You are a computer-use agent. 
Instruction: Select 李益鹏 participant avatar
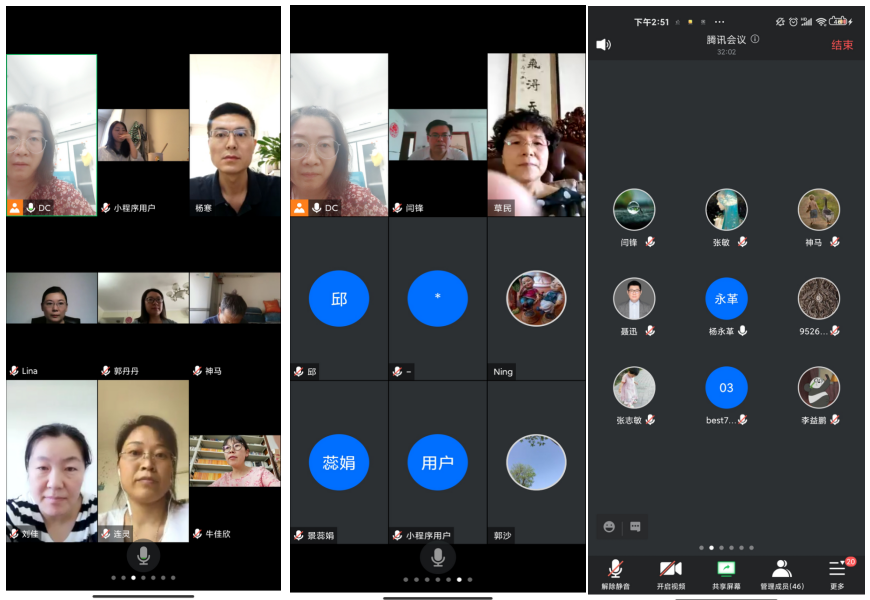pyautogui.click(x=818, y=388)
